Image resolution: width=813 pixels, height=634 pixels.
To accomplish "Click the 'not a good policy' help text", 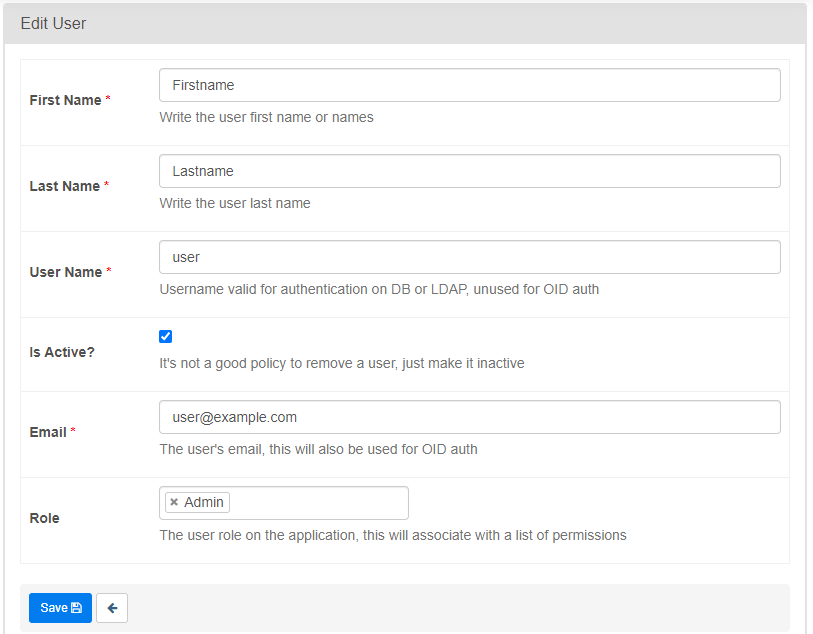I will click(x=342, y=363).
